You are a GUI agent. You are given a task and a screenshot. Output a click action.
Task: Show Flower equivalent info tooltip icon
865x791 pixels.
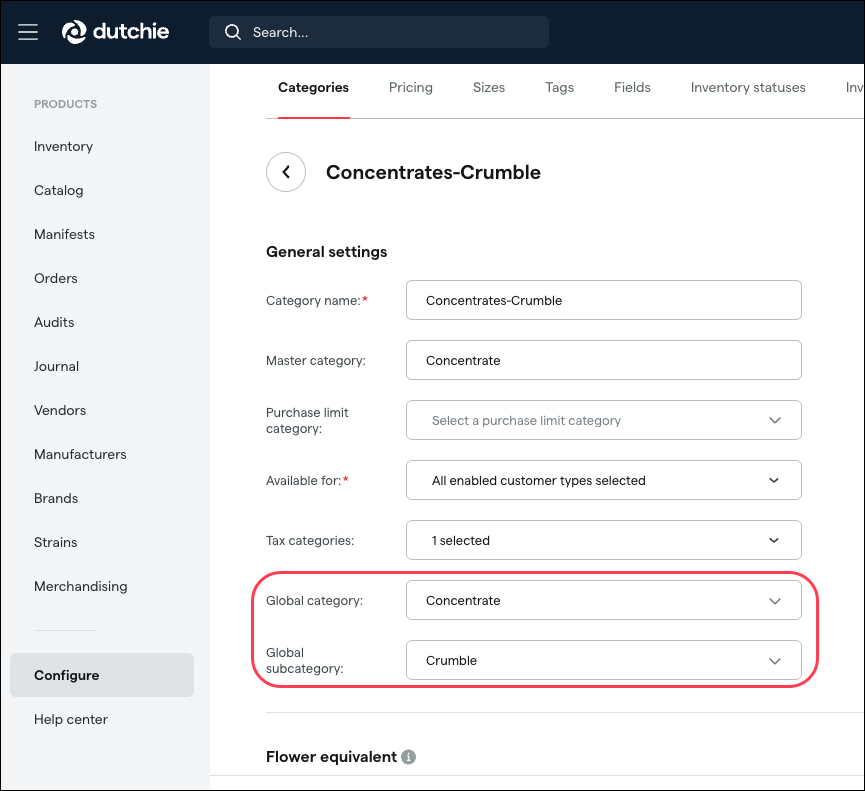tap(408, 757)
